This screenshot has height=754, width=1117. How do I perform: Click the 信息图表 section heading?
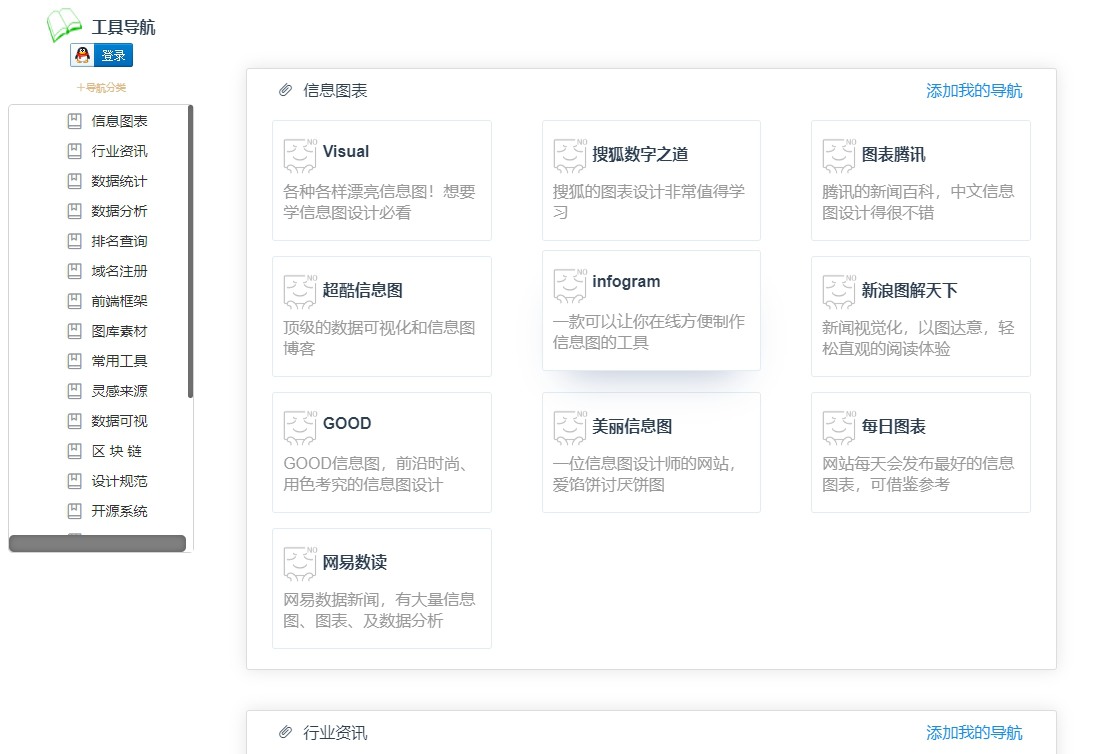[335, 91]
